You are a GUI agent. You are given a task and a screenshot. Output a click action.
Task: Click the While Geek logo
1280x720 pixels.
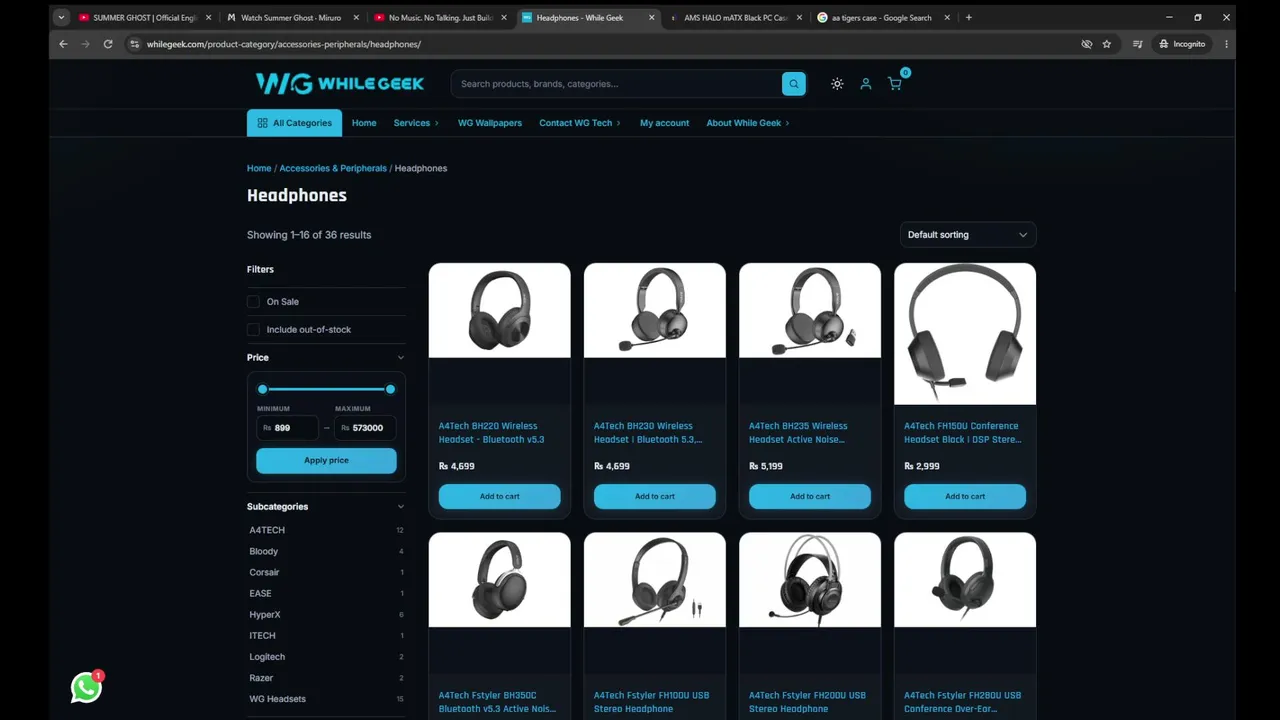click(x=340, y=84)
